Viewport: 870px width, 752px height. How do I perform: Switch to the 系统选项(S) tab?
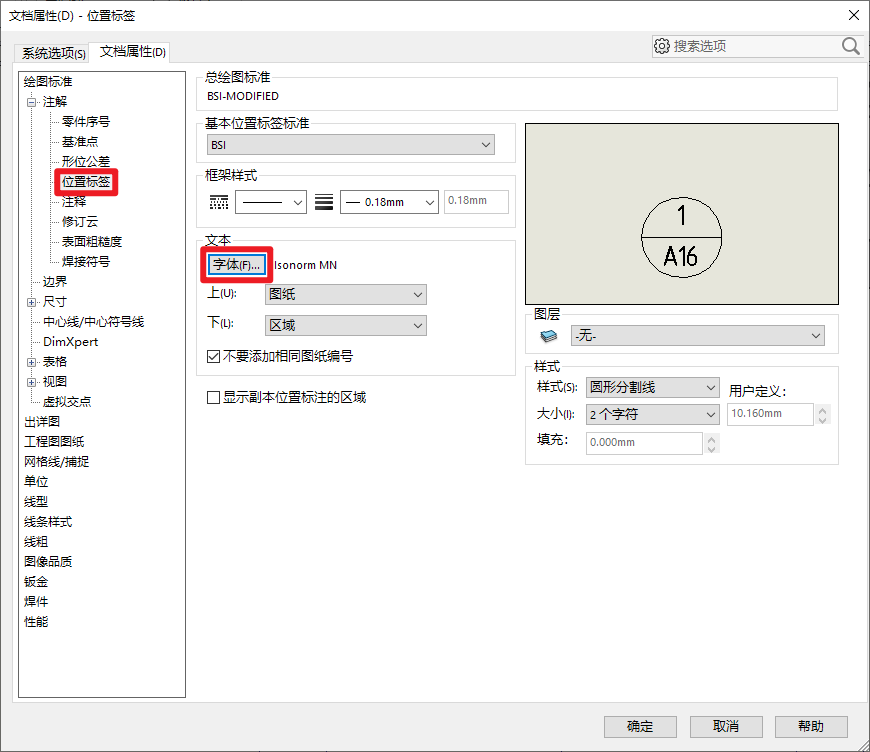click(53, 53)
